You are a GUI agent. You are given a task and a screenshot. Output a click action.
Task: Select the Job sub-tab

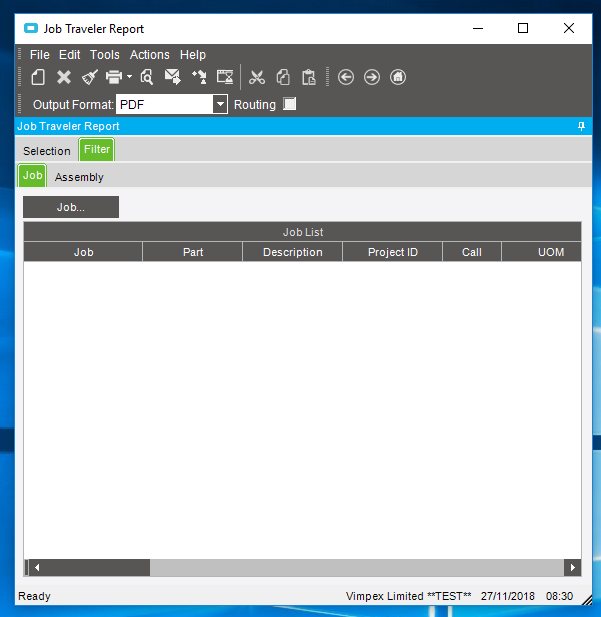(x=32, y=175)
